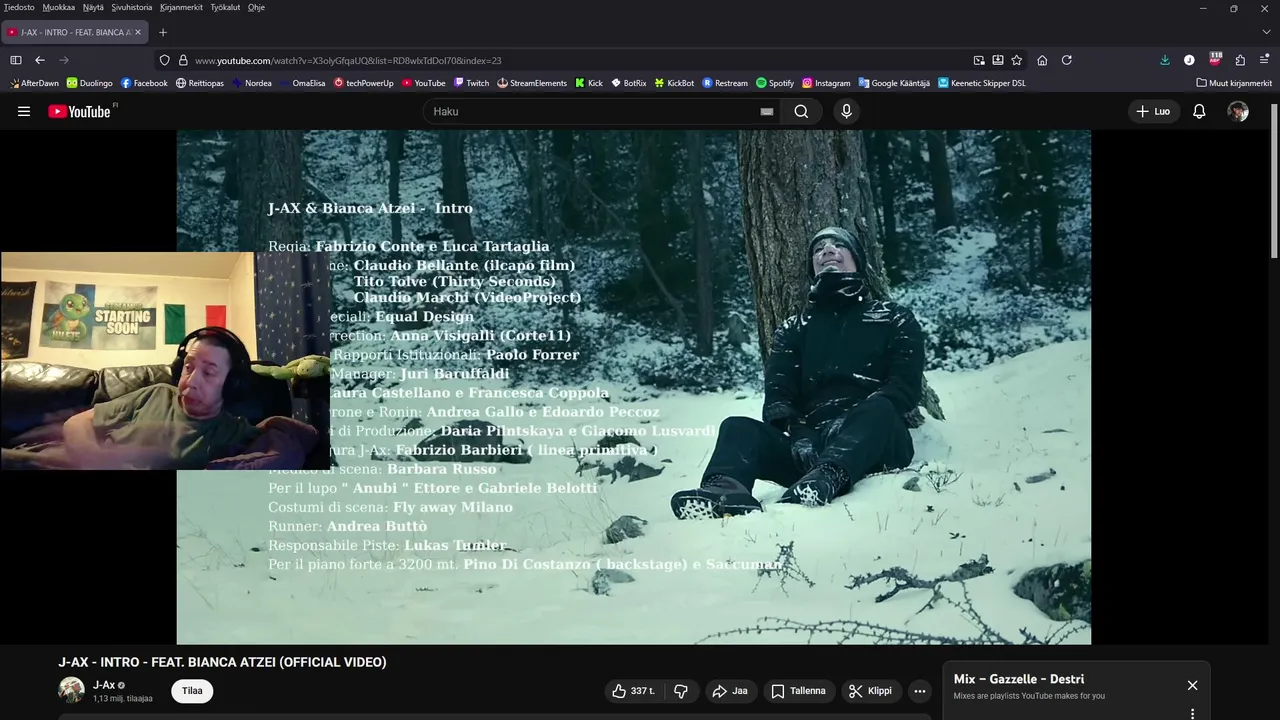This screenshot has width=1280, height=720.
Task: Start voice search with the microphone
Action: coord(847,111)
